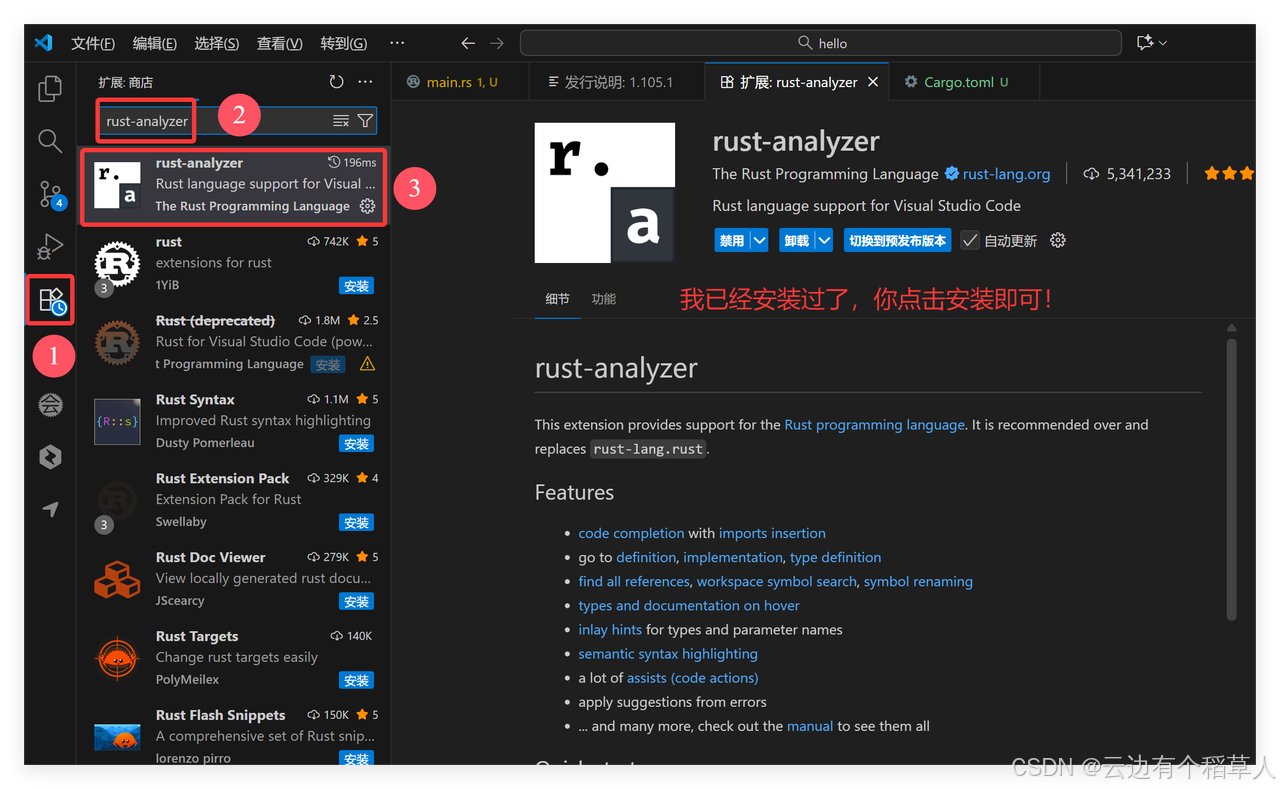The width and height of the screenshot is (1280, 789).
Task: Click warning icon on Rust (deprecated) extension
Action: pos(367,364)
